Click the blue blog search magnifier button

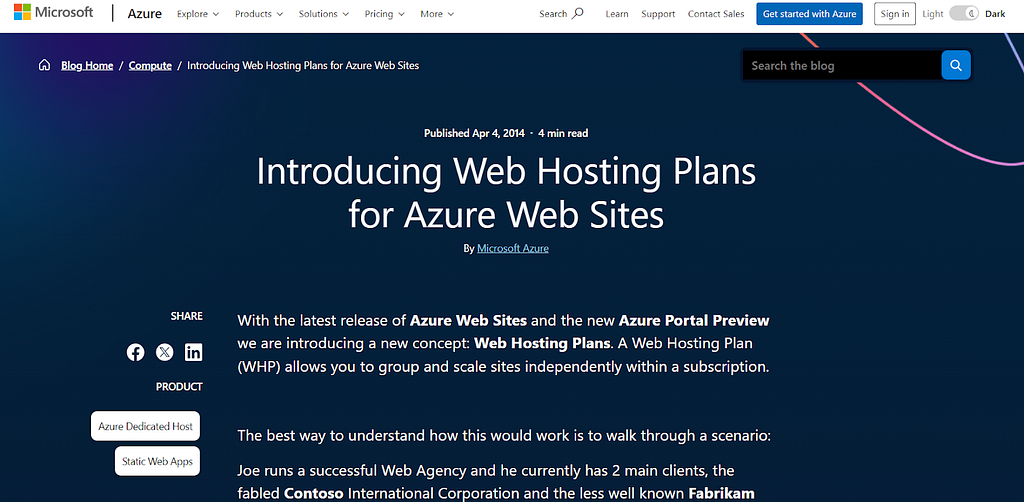[x=956, y=65]
